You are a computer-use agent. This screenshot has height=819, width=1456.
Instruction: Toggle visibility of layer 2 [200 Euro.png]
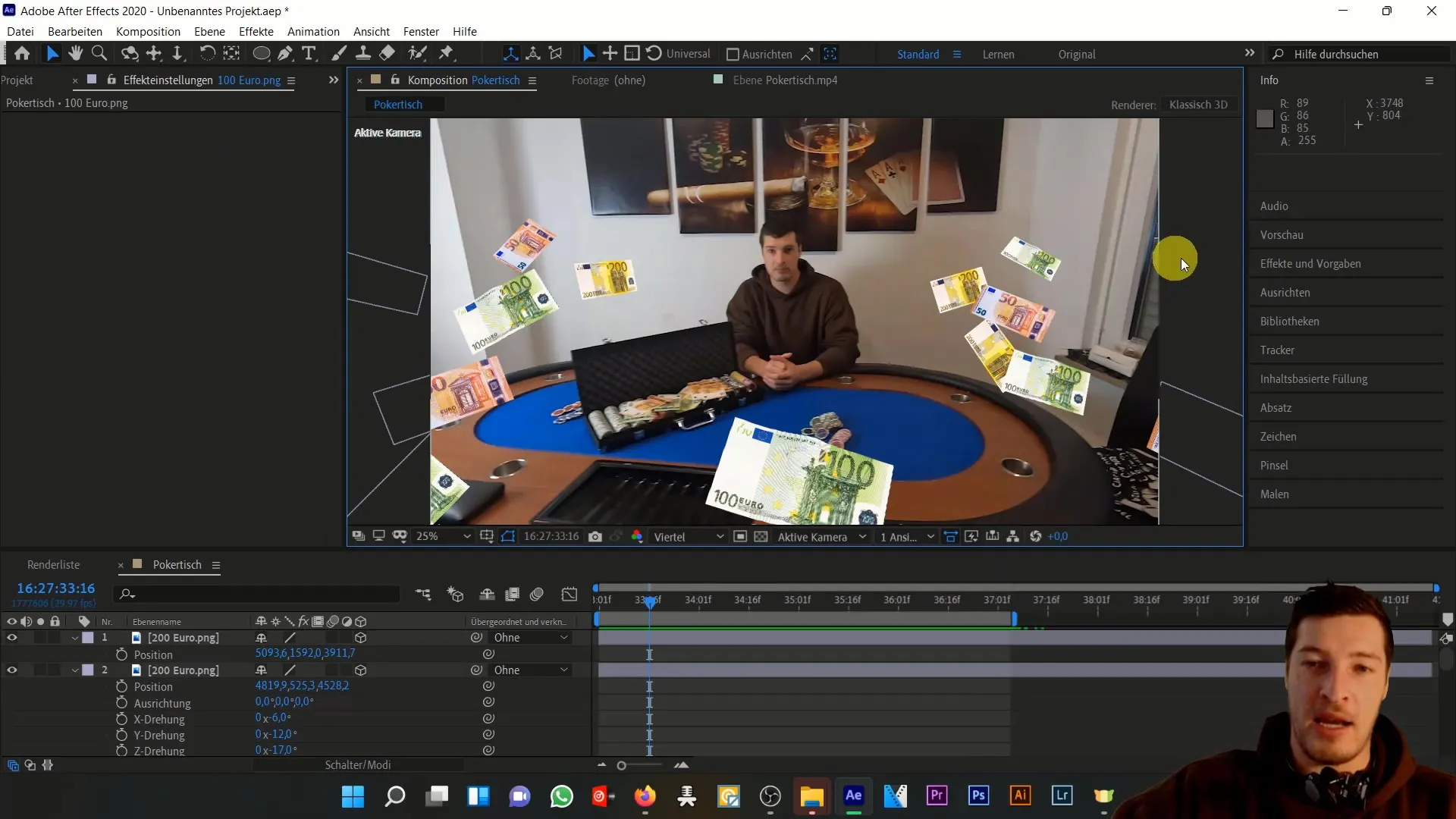pyautogui.click(x=11, y=670)
